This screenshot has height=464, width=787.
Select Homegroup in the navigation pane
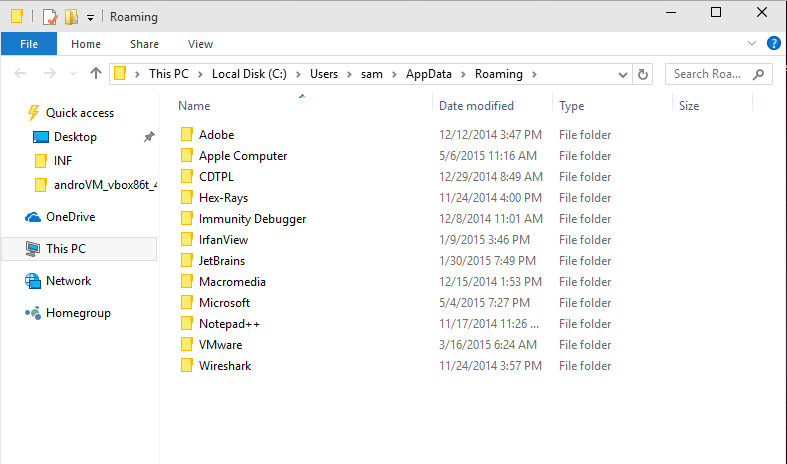click(x=78, y=313)
